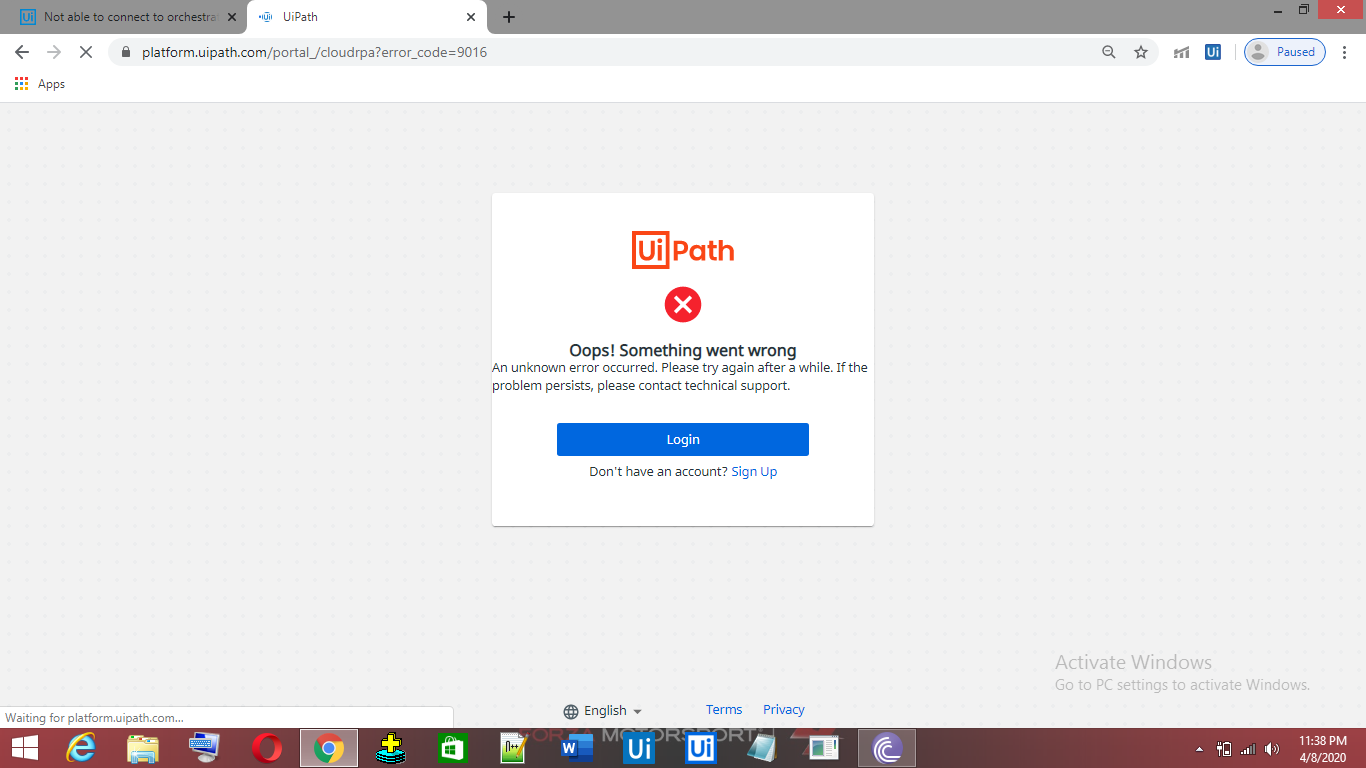Image resolution: width=1366 pixels, height=768 pixels.
Task: Click the 'Oops! Something went wrong' heading
Action: [x=683, y=350]
